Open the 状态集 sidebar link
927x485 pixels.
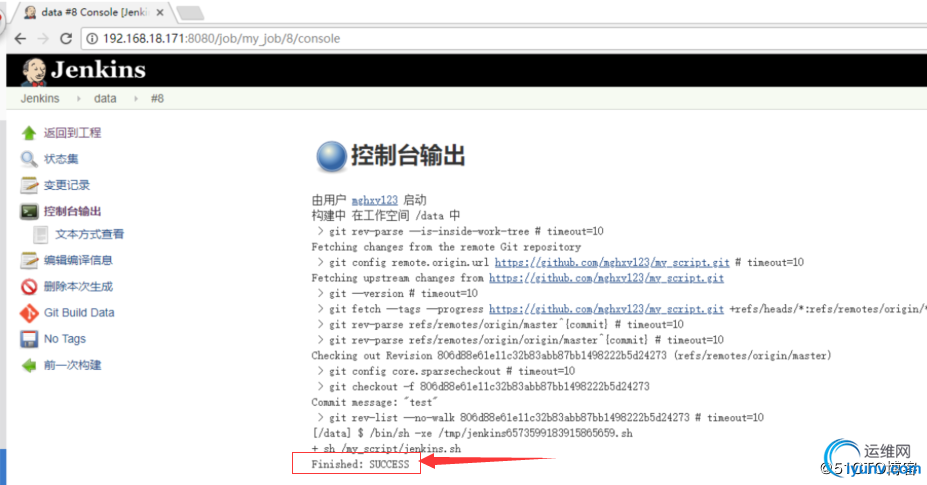61,159
